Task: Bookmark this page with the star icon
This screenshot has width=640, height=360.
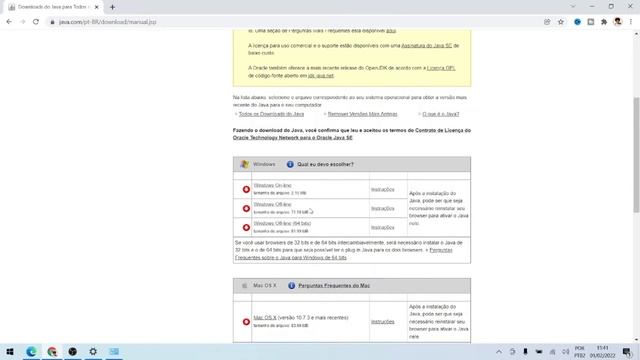Action: coord(561,22)
